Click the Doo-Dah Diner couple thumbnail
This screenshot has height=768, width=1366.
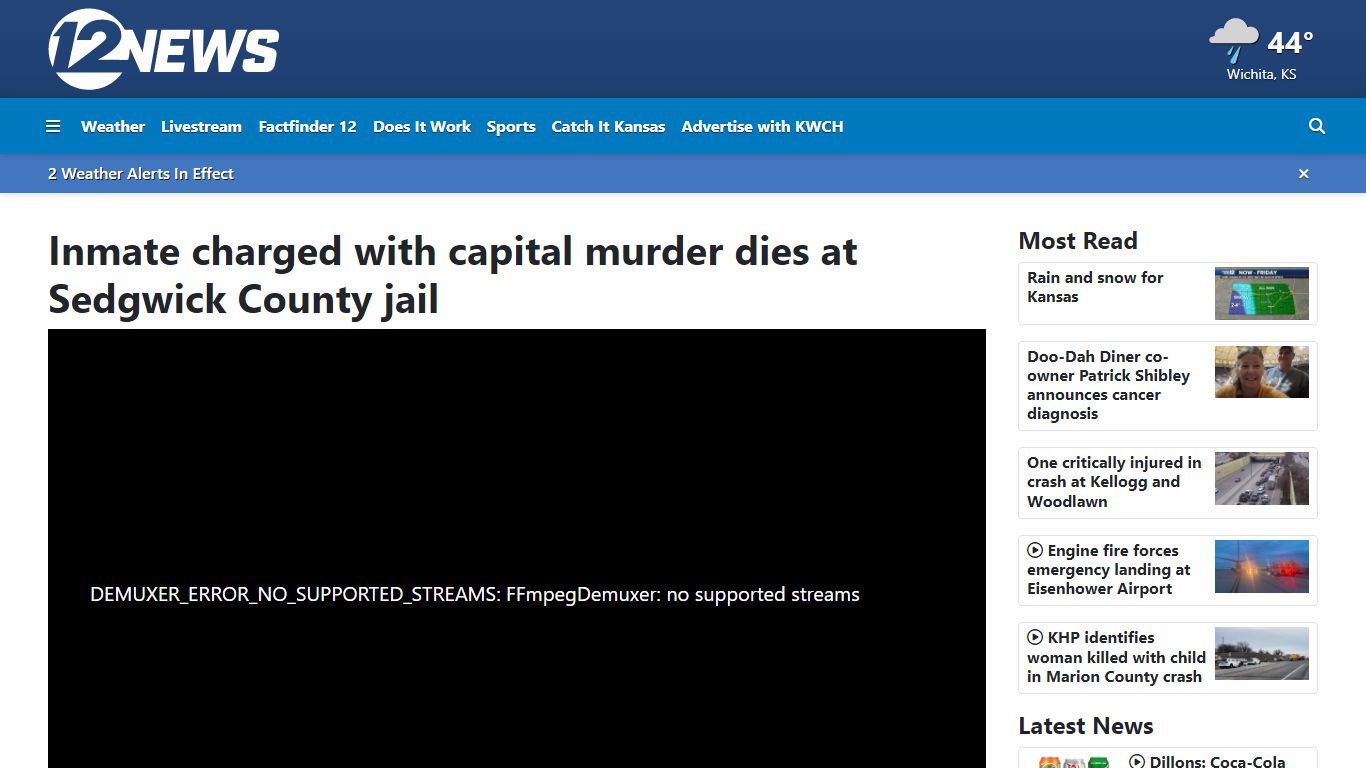1262,373
